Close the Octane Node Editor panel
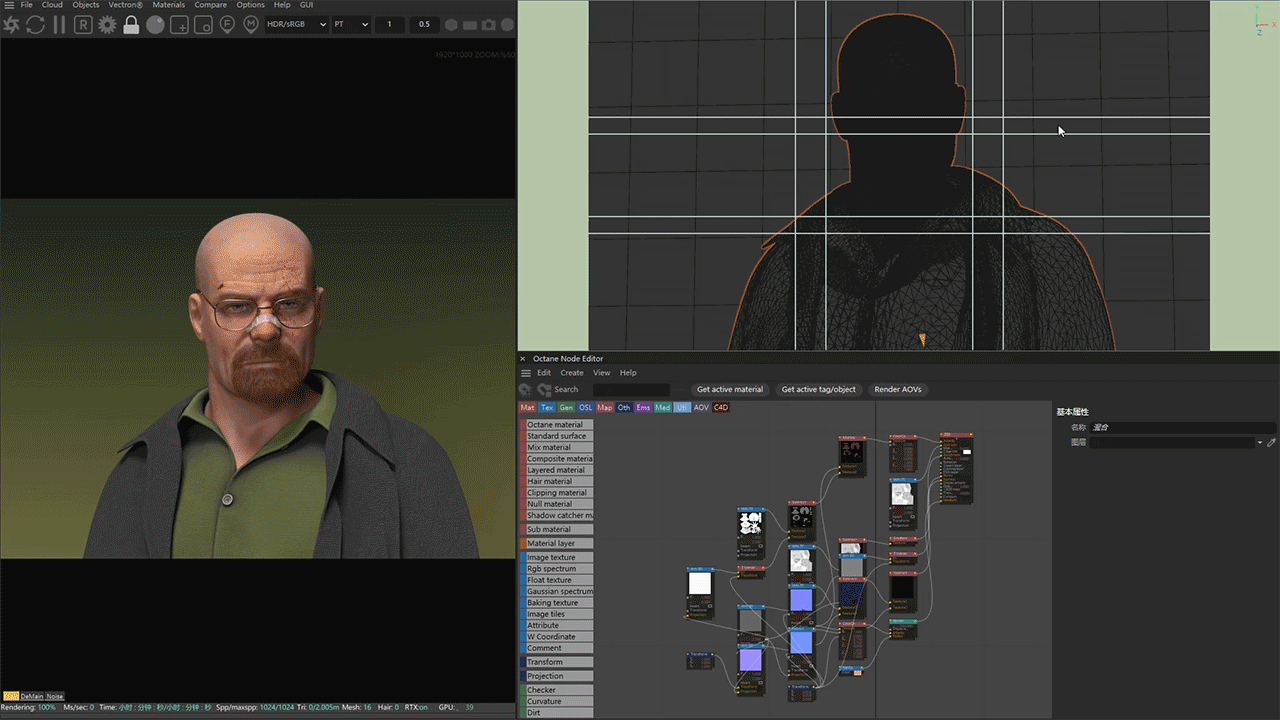 [x=522, y=358]
